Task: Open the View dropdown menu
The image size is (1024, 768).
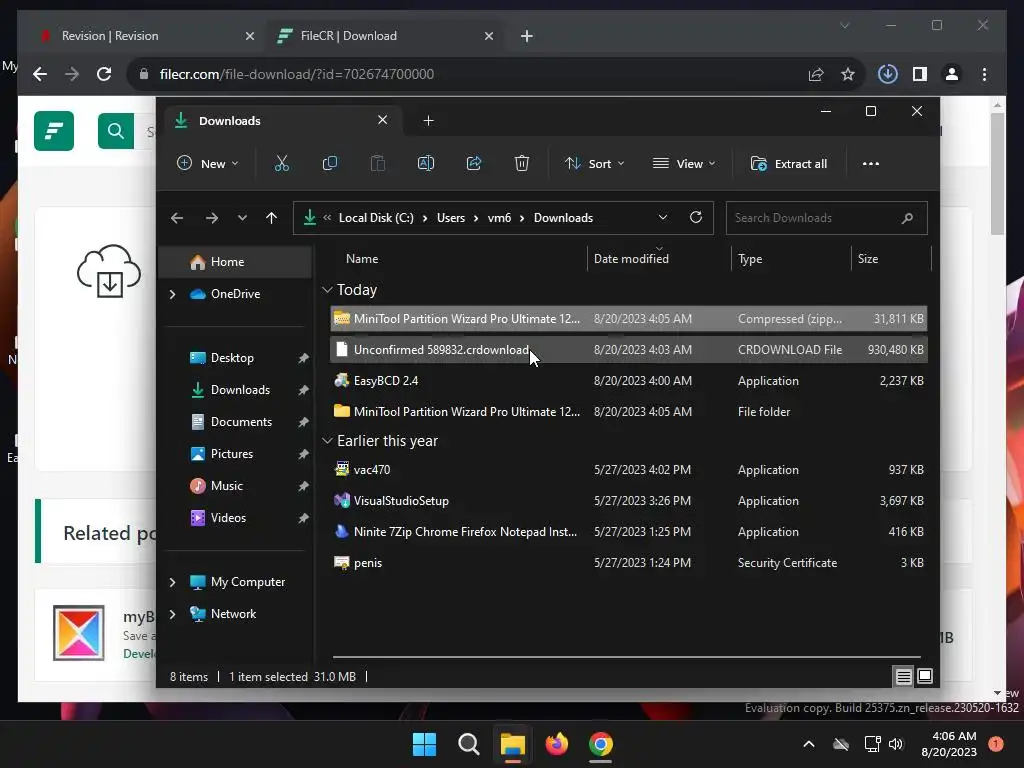Action: 684,163
